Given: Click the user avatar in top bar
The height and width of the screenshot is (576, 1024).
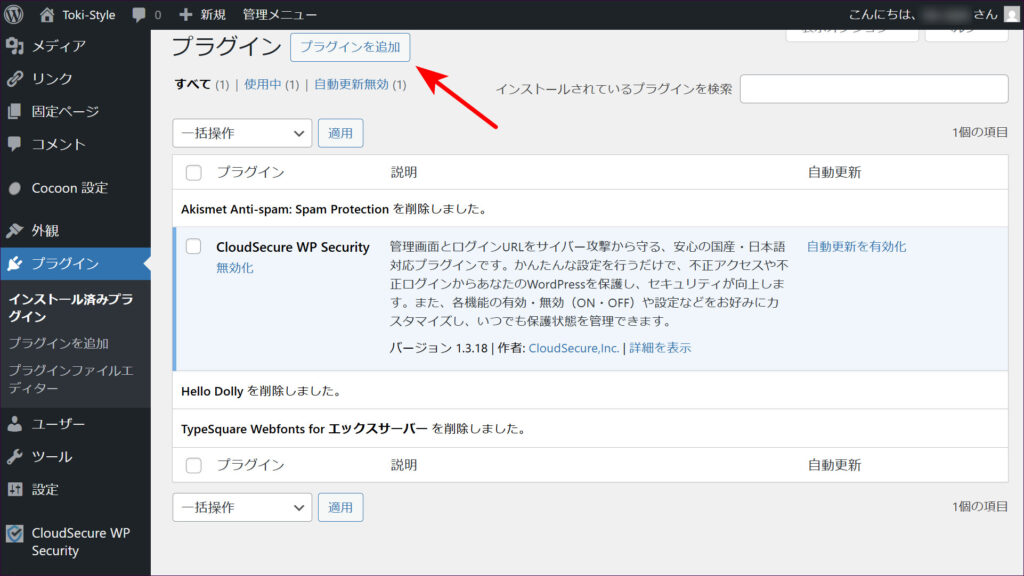Looking at the screenshot, I should tap(1012, 15).
